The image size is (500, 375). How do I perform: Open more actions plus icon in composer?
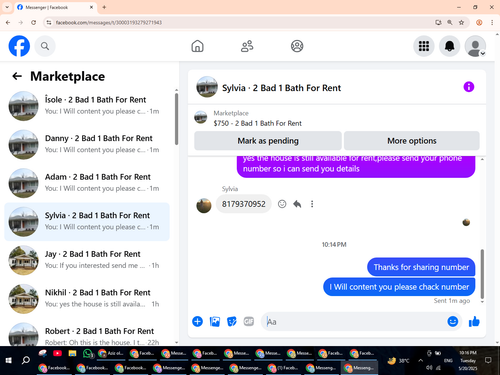[197, 322]
